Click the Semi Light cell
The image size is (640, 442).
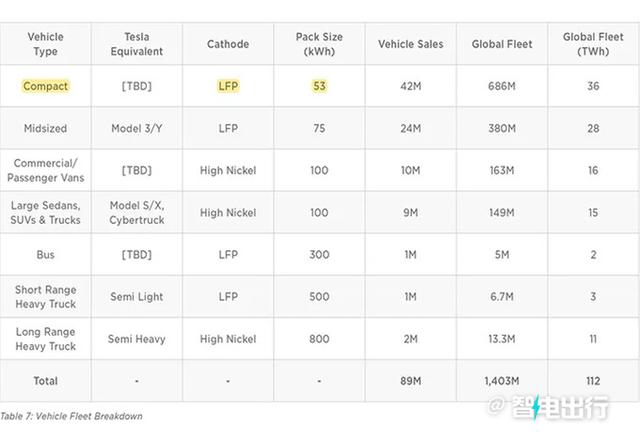coord(137,297)
